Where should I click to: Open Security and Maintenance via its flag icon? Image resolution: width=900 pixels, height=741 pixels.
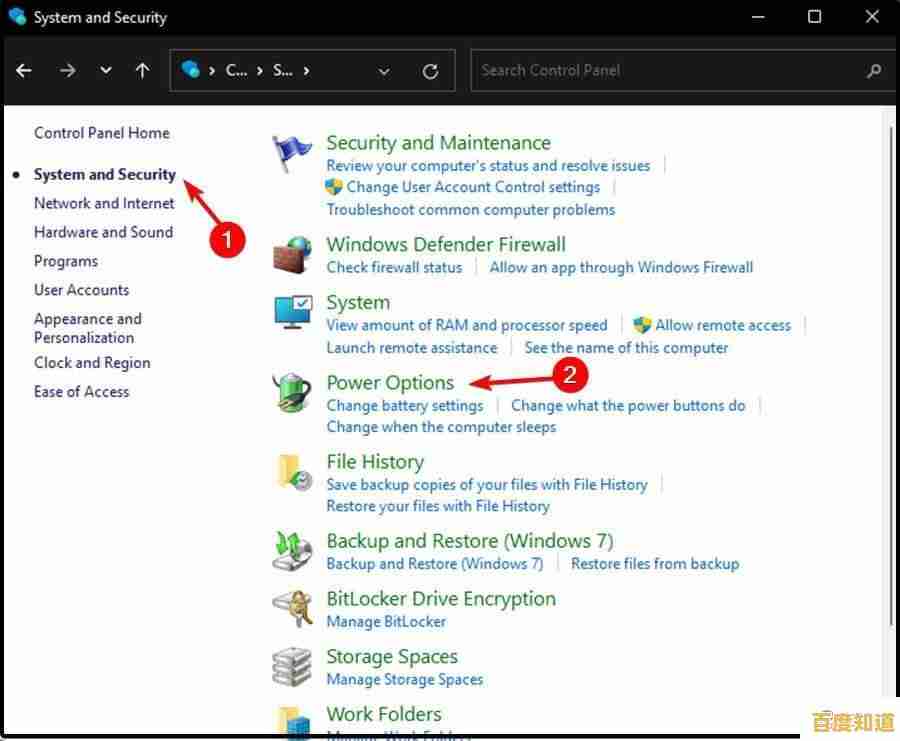pyautogui.click(x=291, y=152)
